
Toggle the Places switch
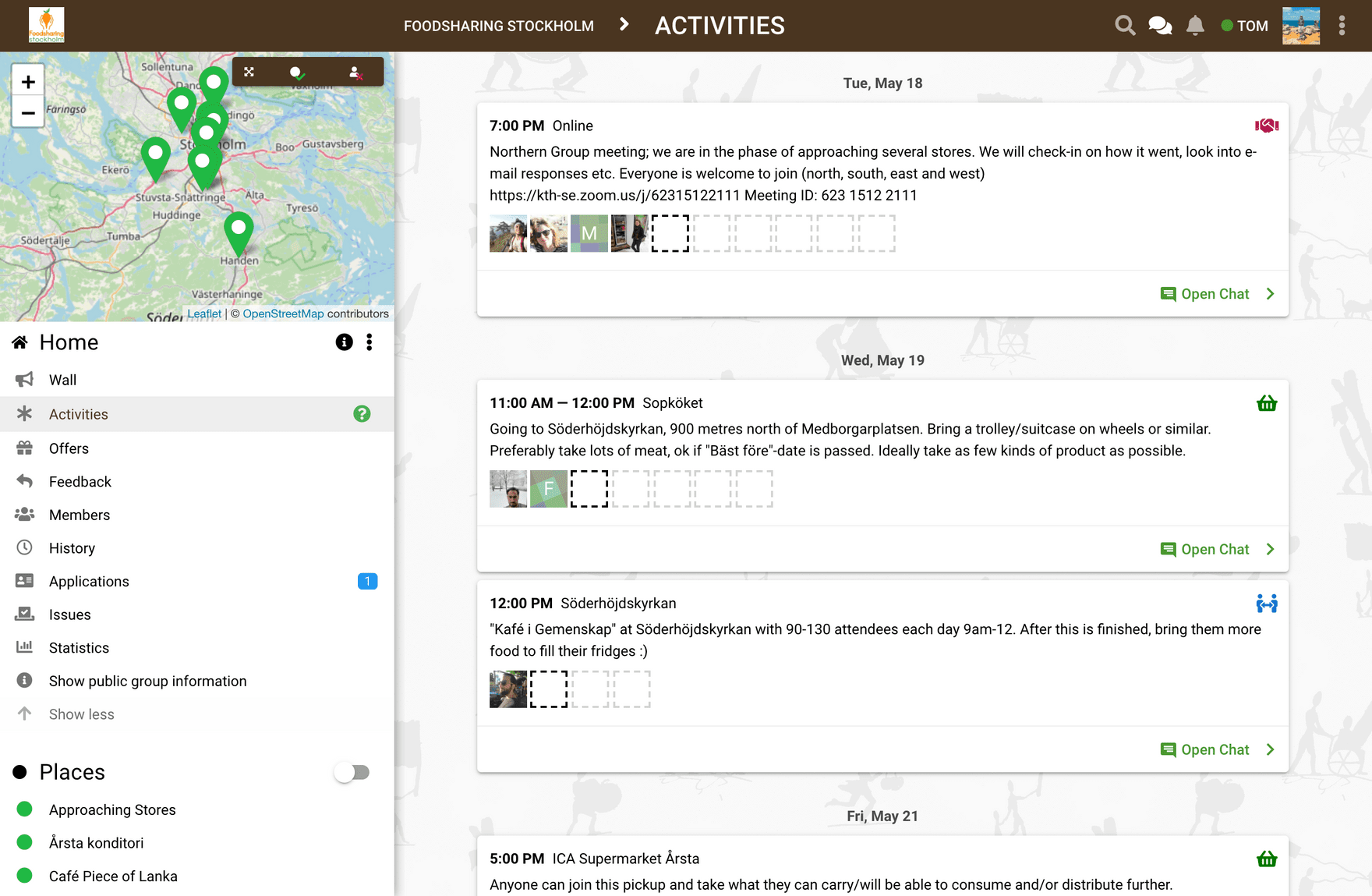[x=352, y=772]
